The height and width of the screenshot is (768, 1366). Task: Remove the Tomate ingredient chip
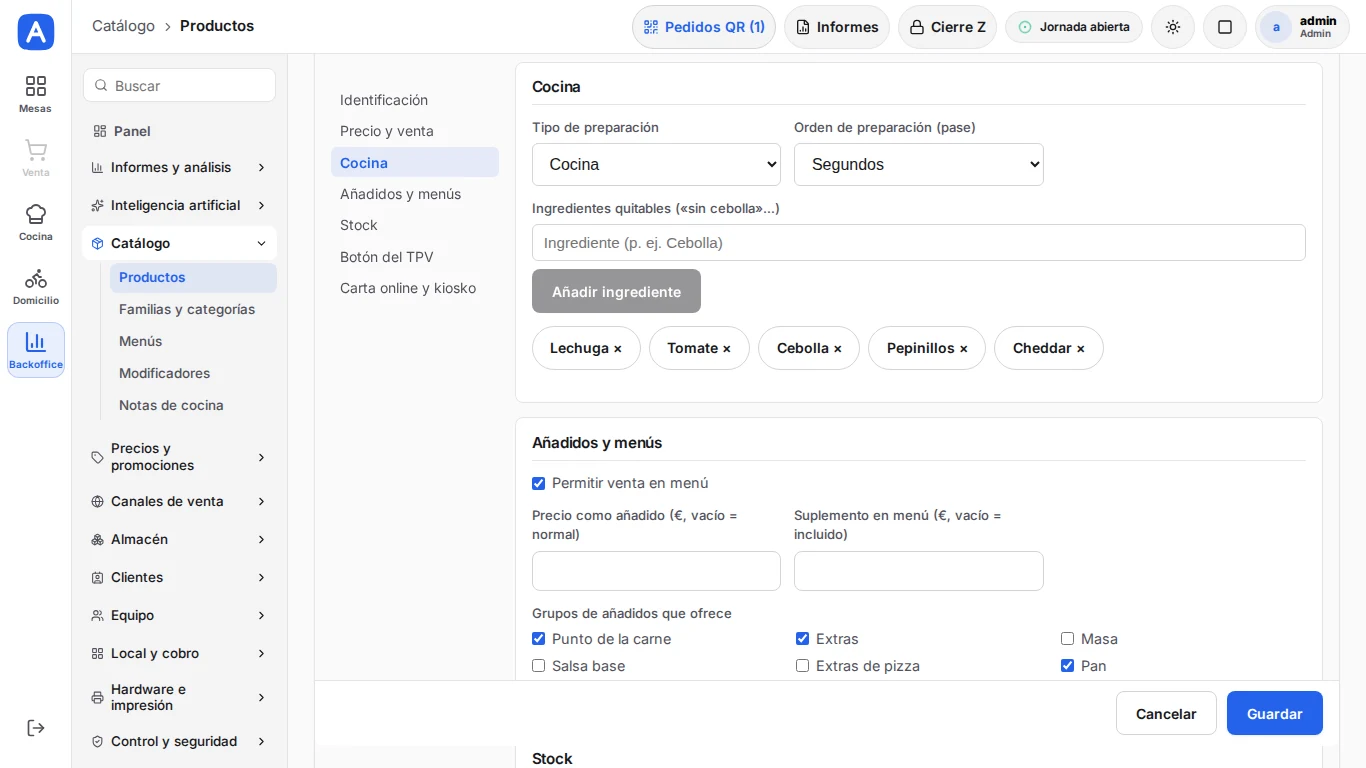pyautogui.click(x=726, y=349)
